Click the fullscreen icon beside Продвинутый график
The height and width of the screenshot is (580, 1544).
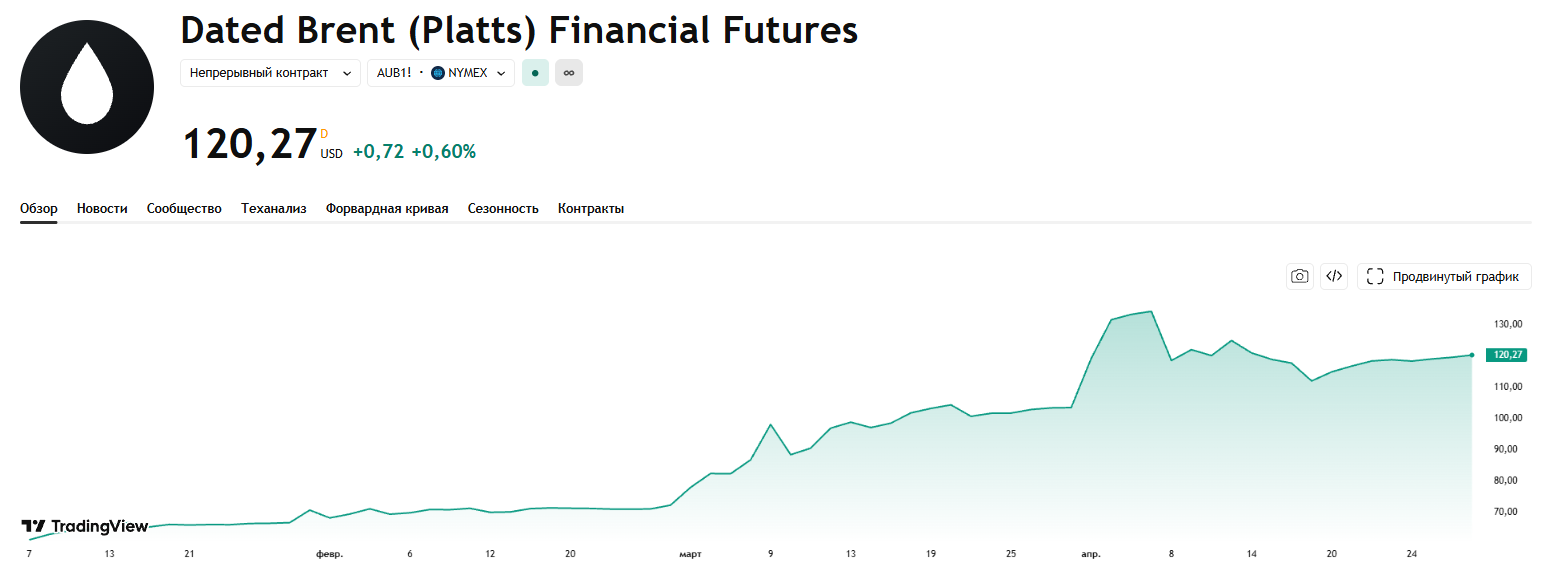tap(1375, 277)
